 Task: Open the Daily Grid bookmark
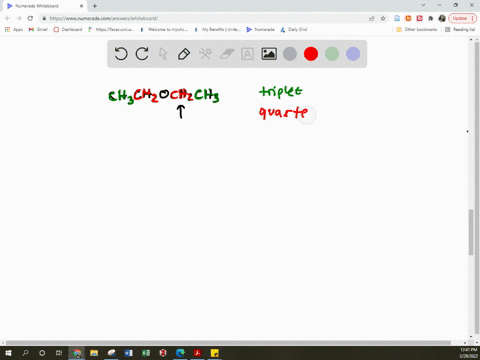[x=294, y=29]
